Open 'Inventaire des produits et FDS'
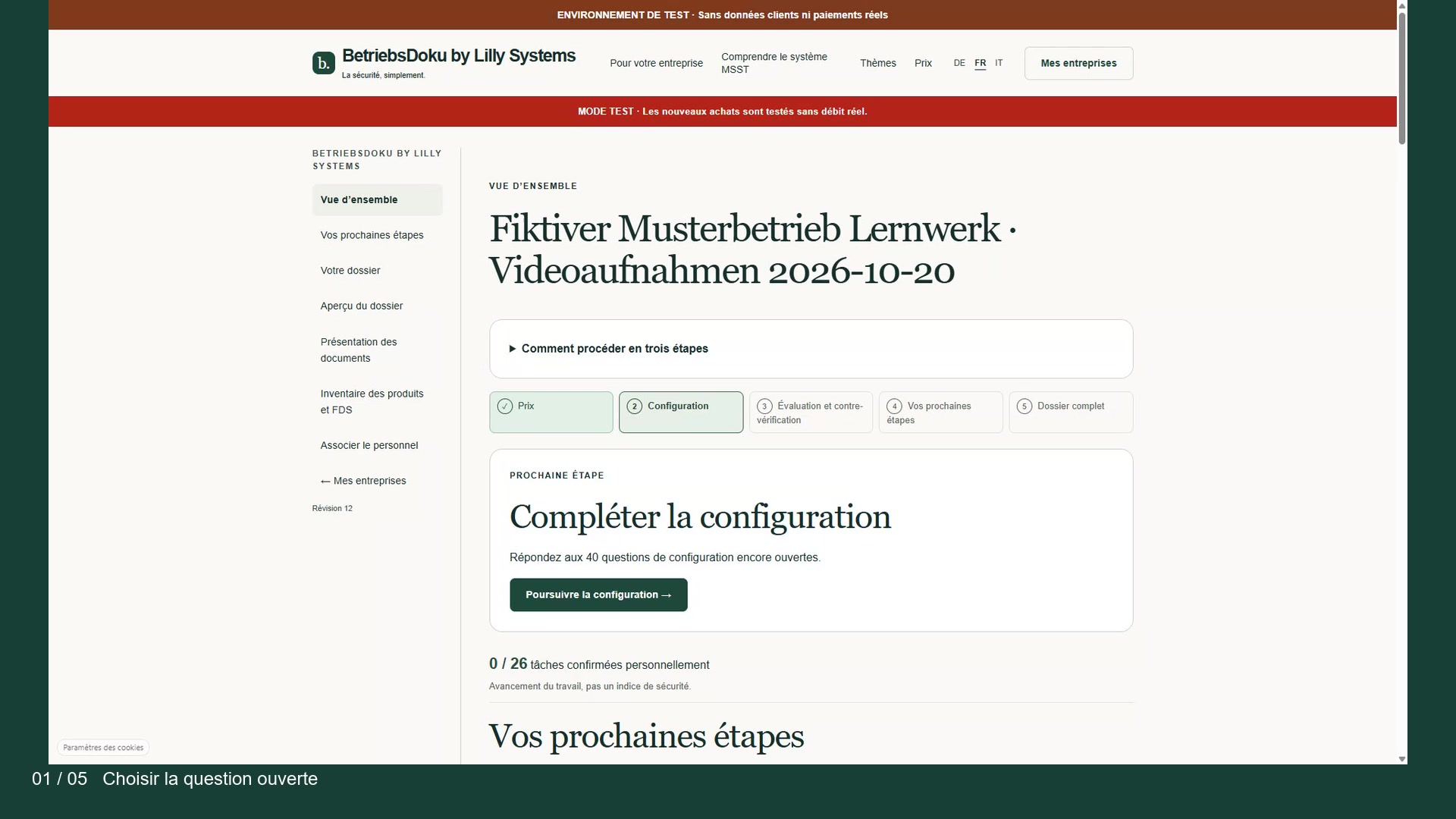The width and height of the screenshot is (1456, 819). tap(377, 402)
